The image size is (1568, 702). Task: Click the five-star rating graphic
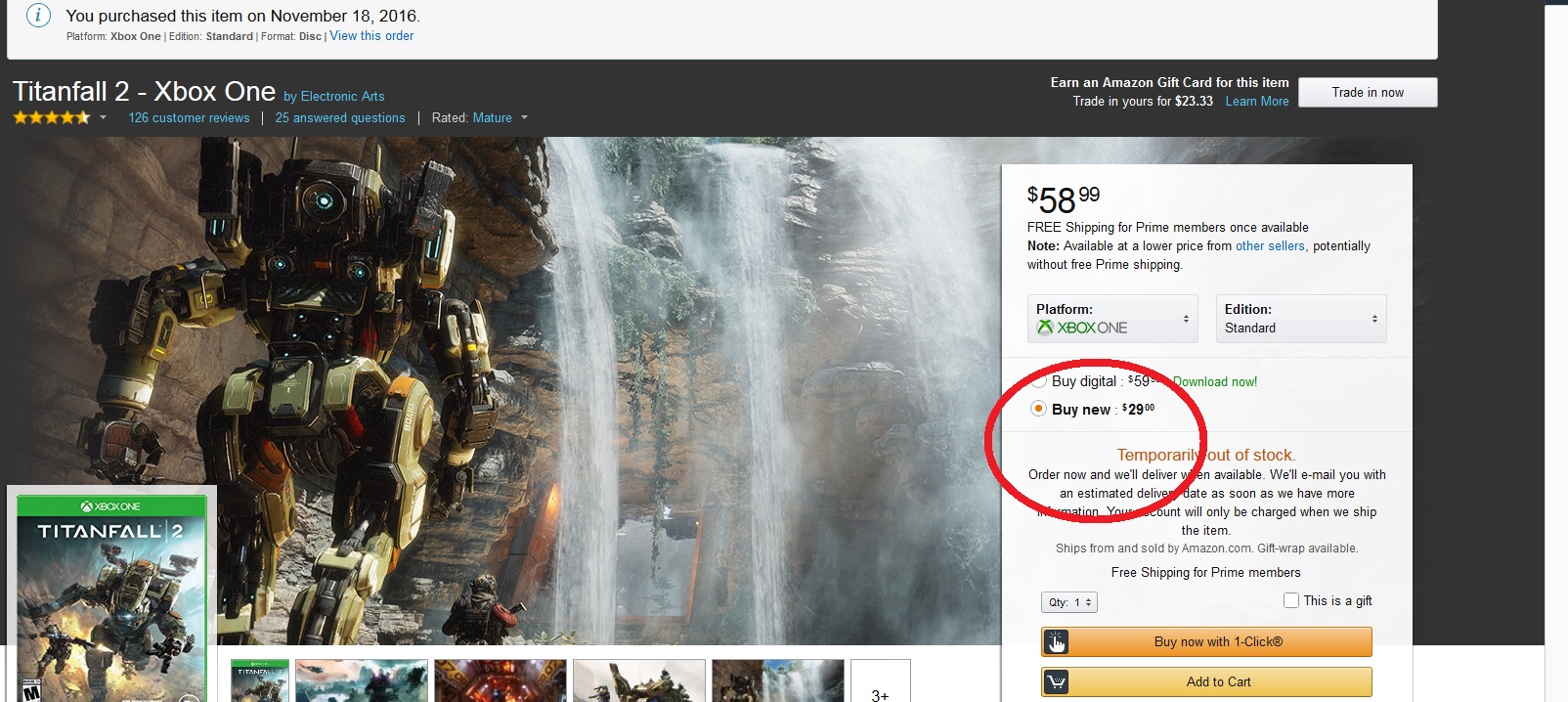click(x=52, y=117)
